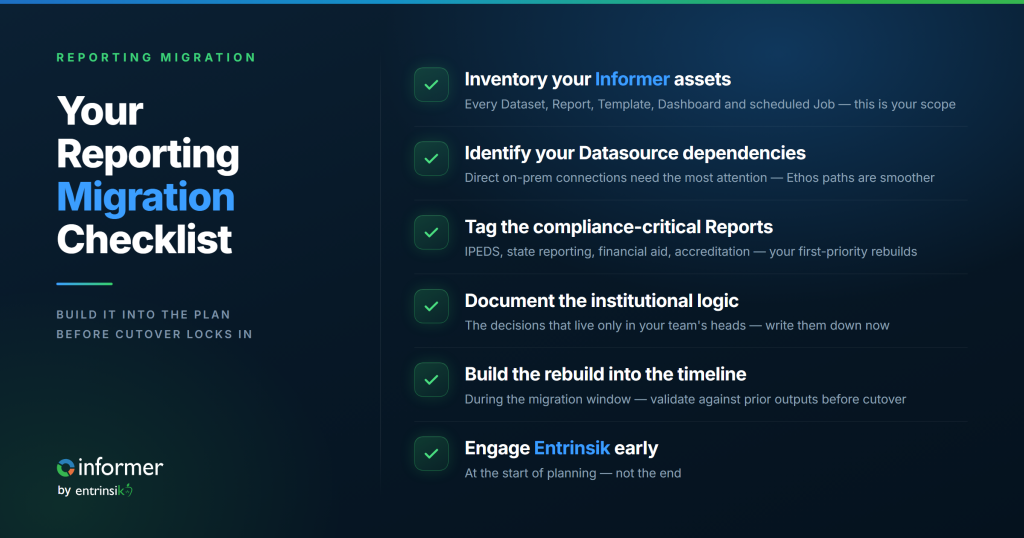
Task: Click the Informer circular logo icon
Action: [65, 467]
